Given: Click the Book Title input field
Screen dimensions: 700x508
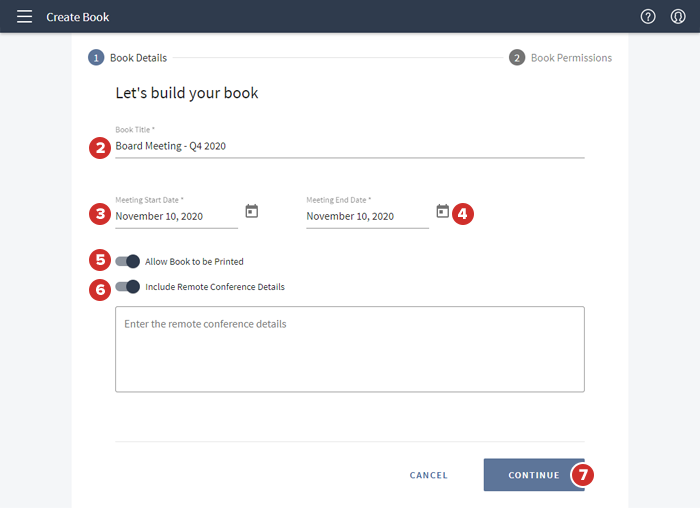Looking at the screenshot, I should click(x=350, y=146).
